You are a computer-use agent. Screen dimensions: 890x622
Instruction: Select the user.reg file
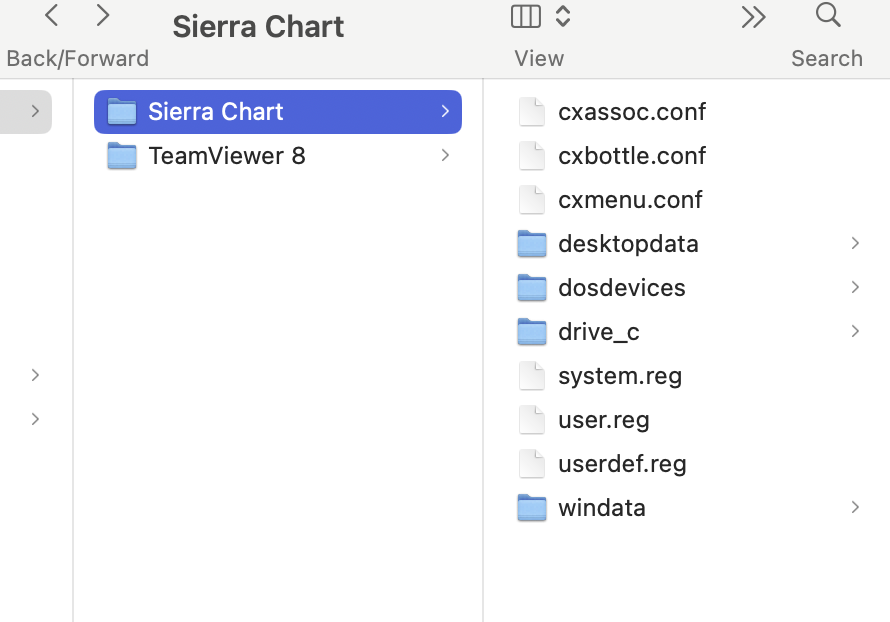point(603,419)
